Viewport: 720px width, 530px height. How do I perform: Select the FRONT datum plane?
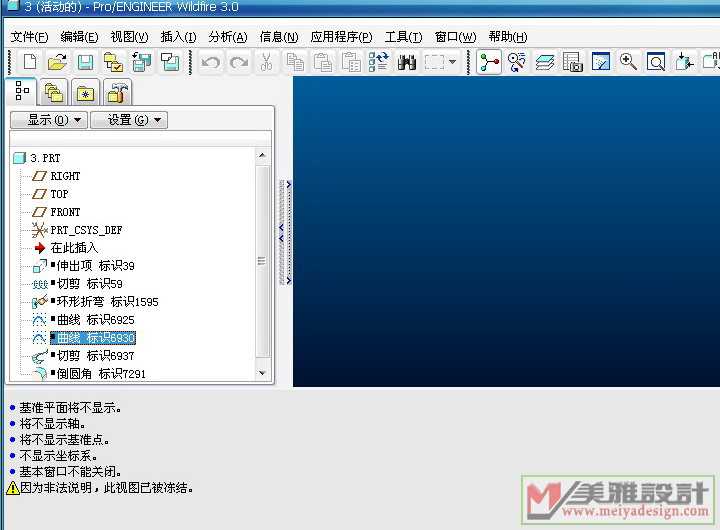click(65, 212)
